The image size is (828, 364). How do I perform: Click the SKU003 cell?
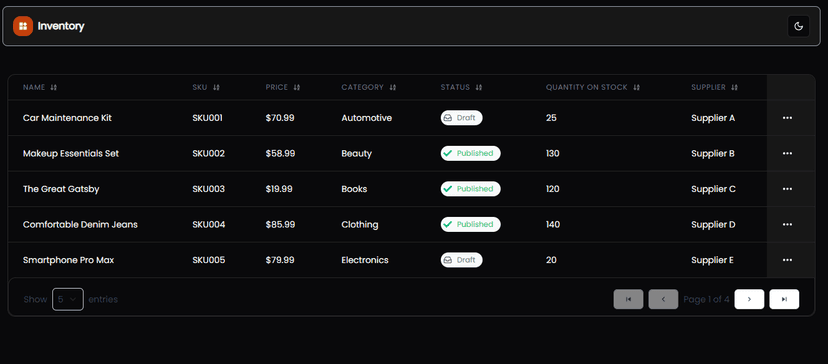click(209, 189)
